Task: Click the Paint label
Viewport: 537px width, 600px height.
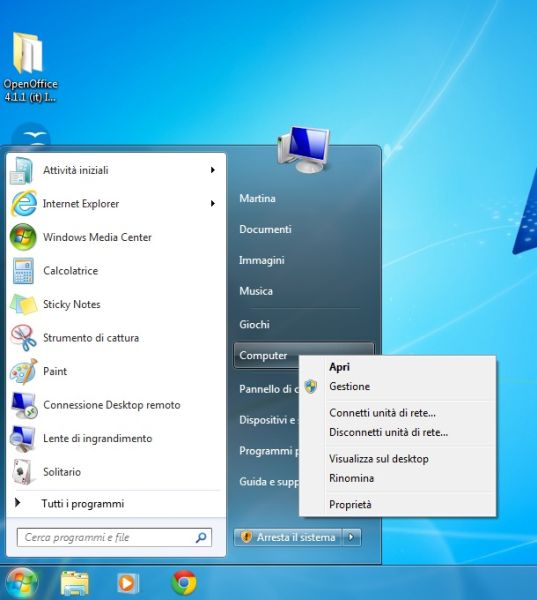Action: pos(55,371)
